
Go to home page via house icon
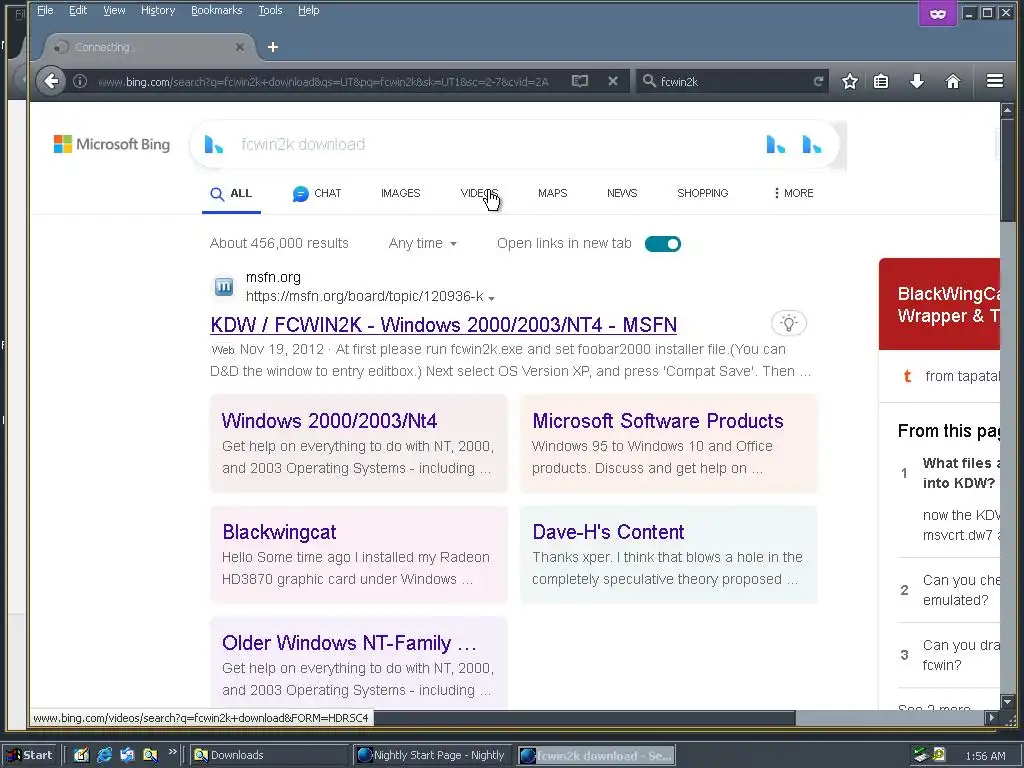pos(953,81)
